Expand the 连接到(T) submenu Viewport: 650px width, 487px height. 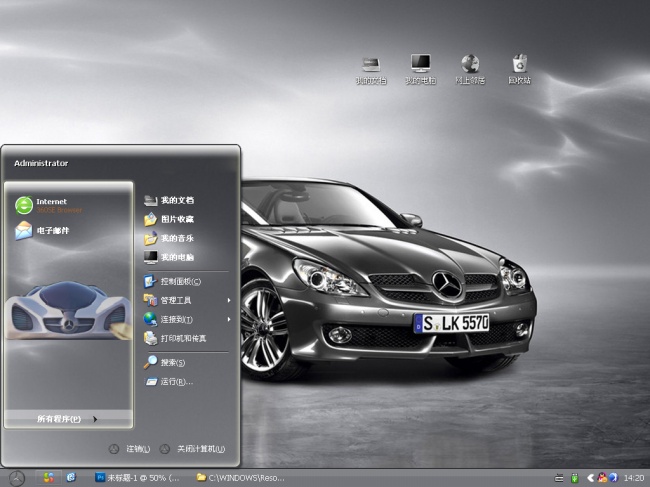(187, 319)
